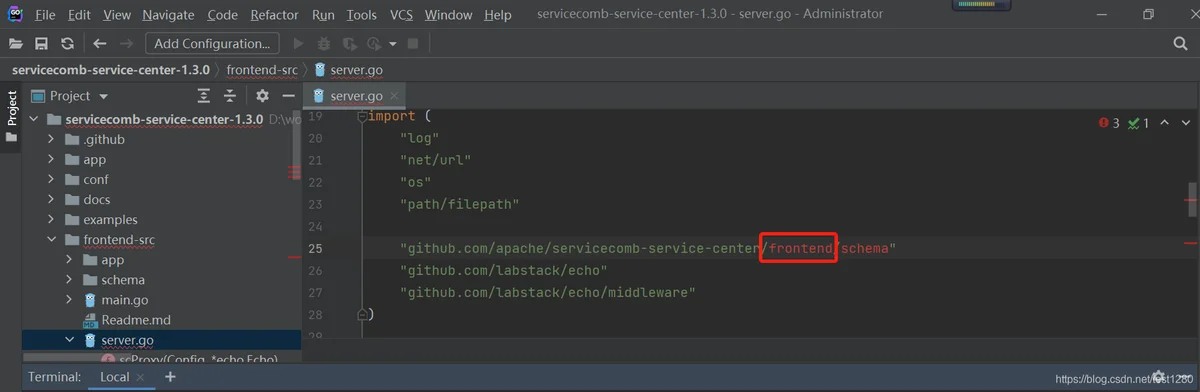This screenshot has height=392, width=1200.
Task: Click the Run play icon
Action: [298, 44]
